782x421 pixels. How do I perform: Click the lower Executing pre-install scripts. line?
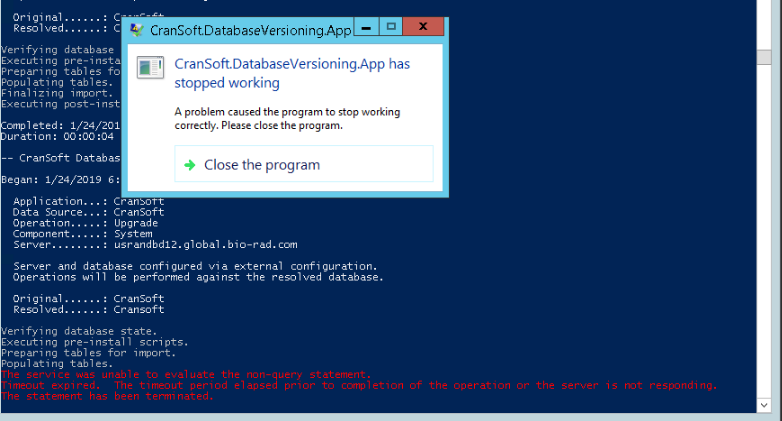[x=95, y=342]
